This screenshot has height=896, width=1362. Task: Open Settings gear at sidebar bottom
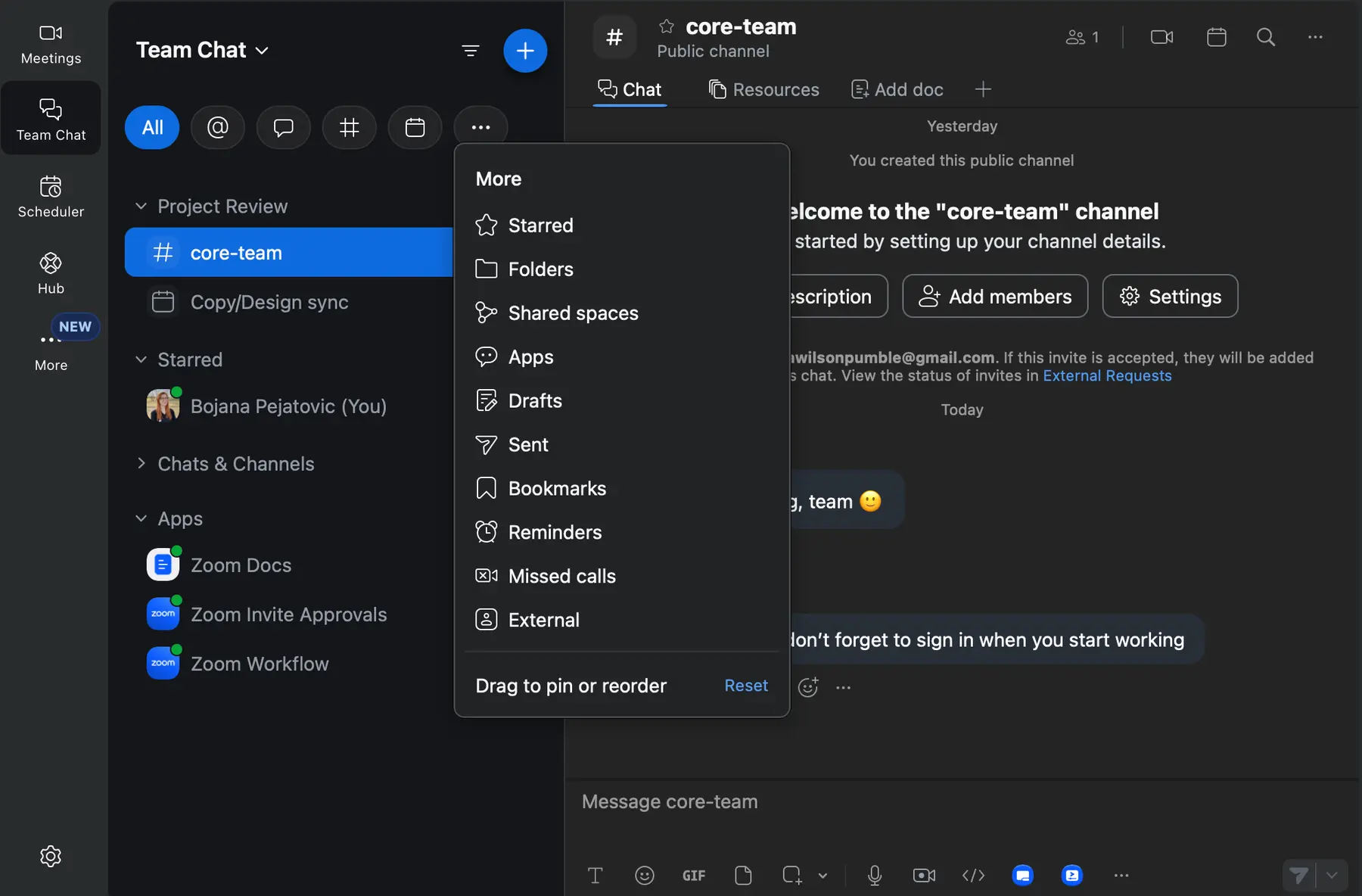click(x=51, y=856)
